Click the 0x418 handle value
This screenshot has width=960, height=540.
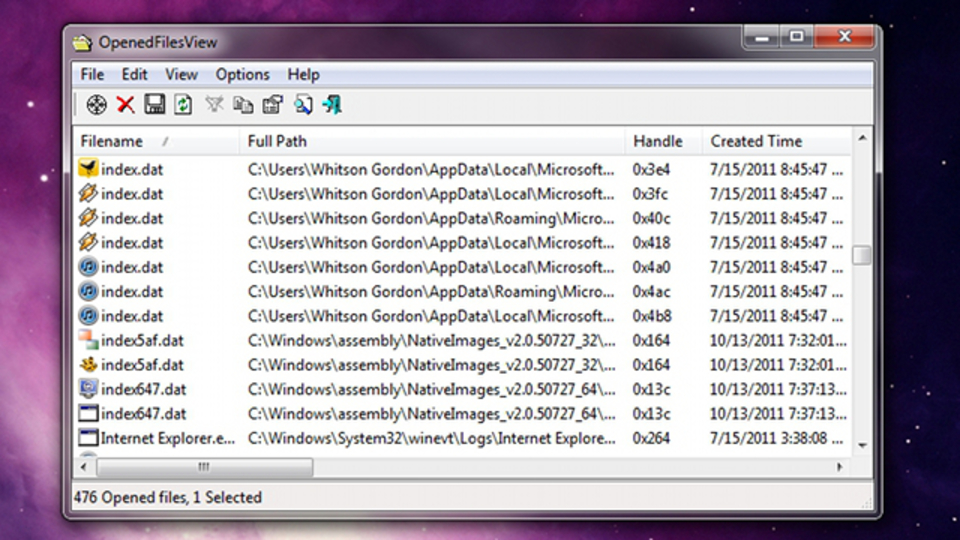tap(651, 243)
